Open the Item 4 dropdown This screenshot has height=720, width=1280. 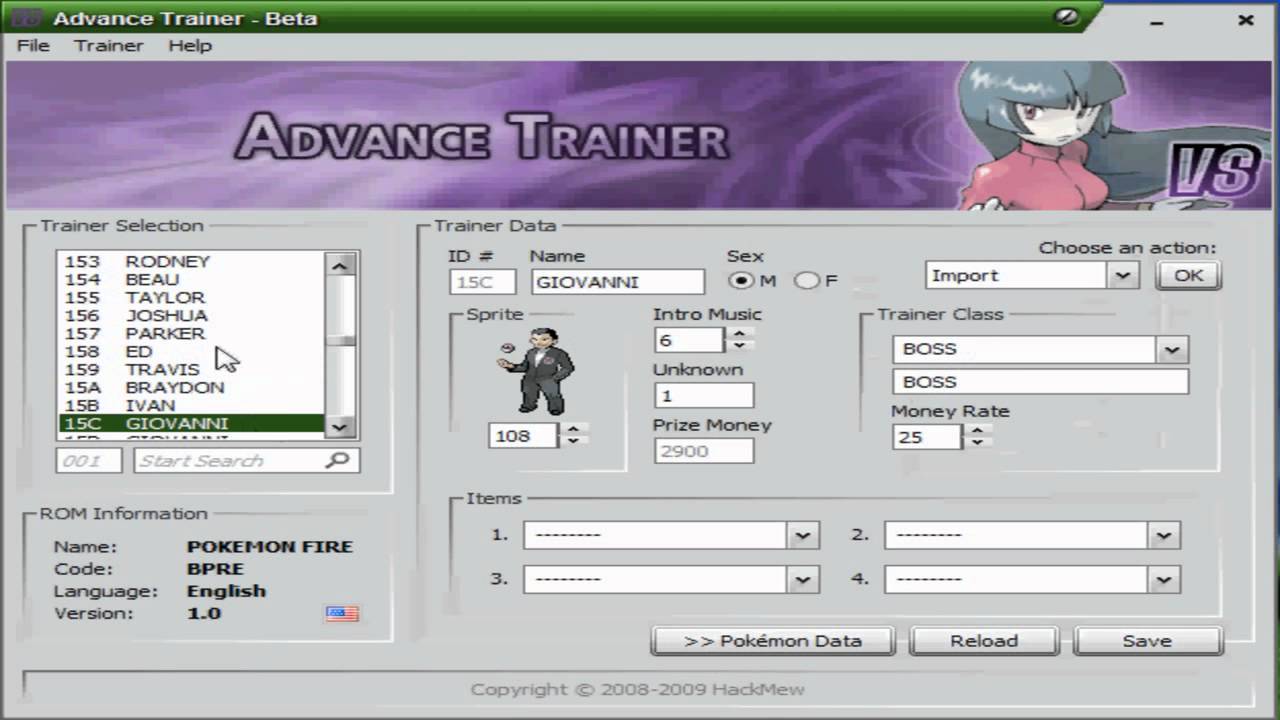[x=1164, y=579]
